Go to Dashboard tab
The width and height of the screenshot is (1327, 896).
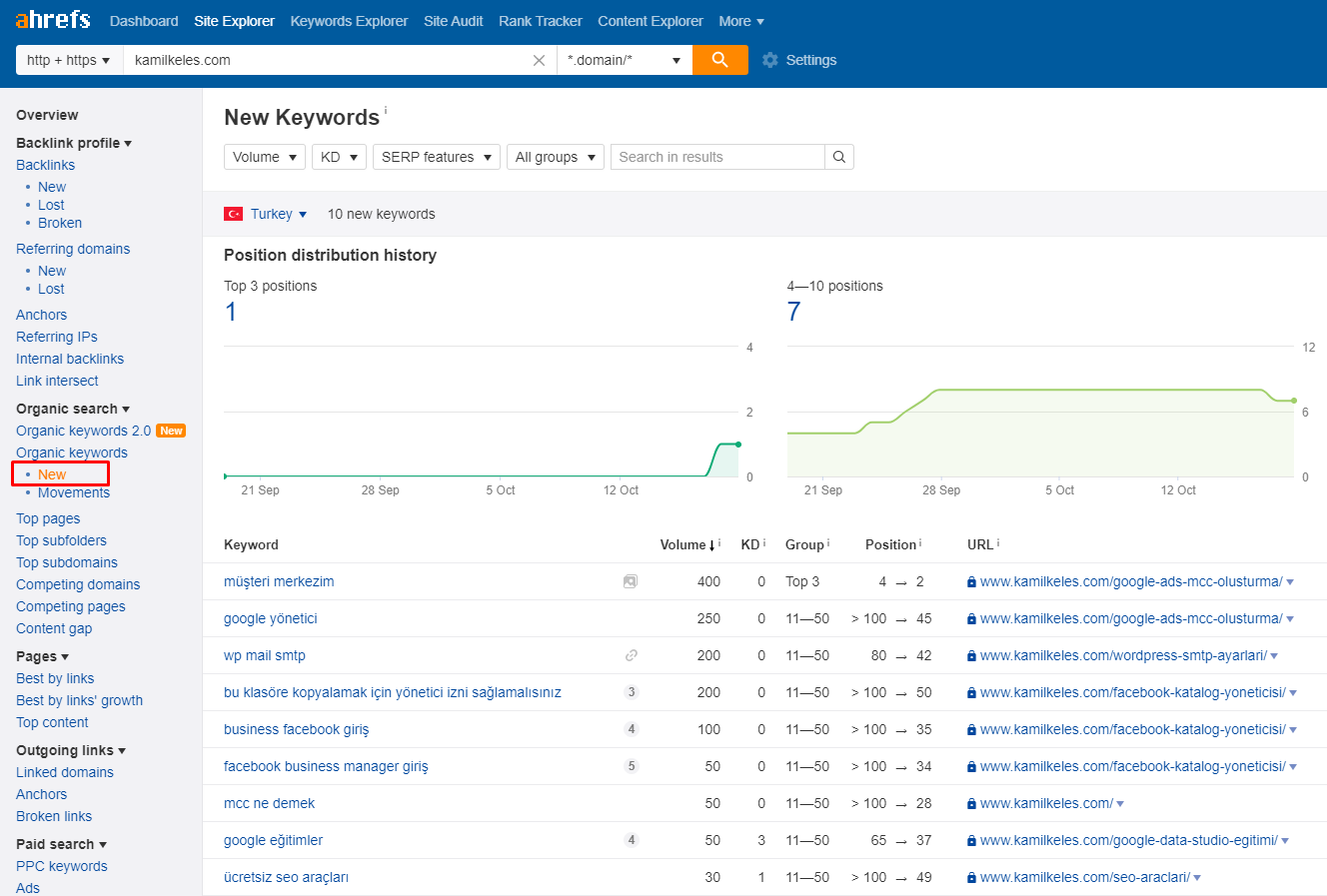click(x=144, y=21)
